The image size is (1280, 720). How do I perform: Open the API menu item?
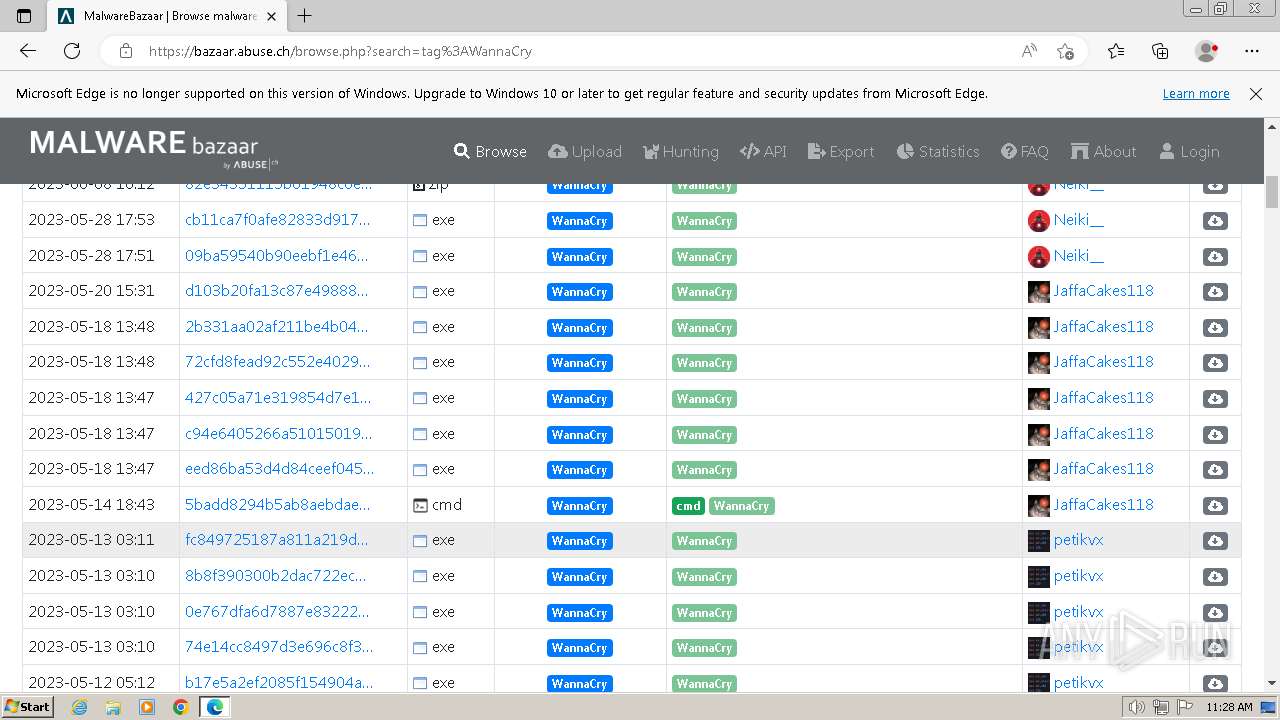tap(763, 152)
